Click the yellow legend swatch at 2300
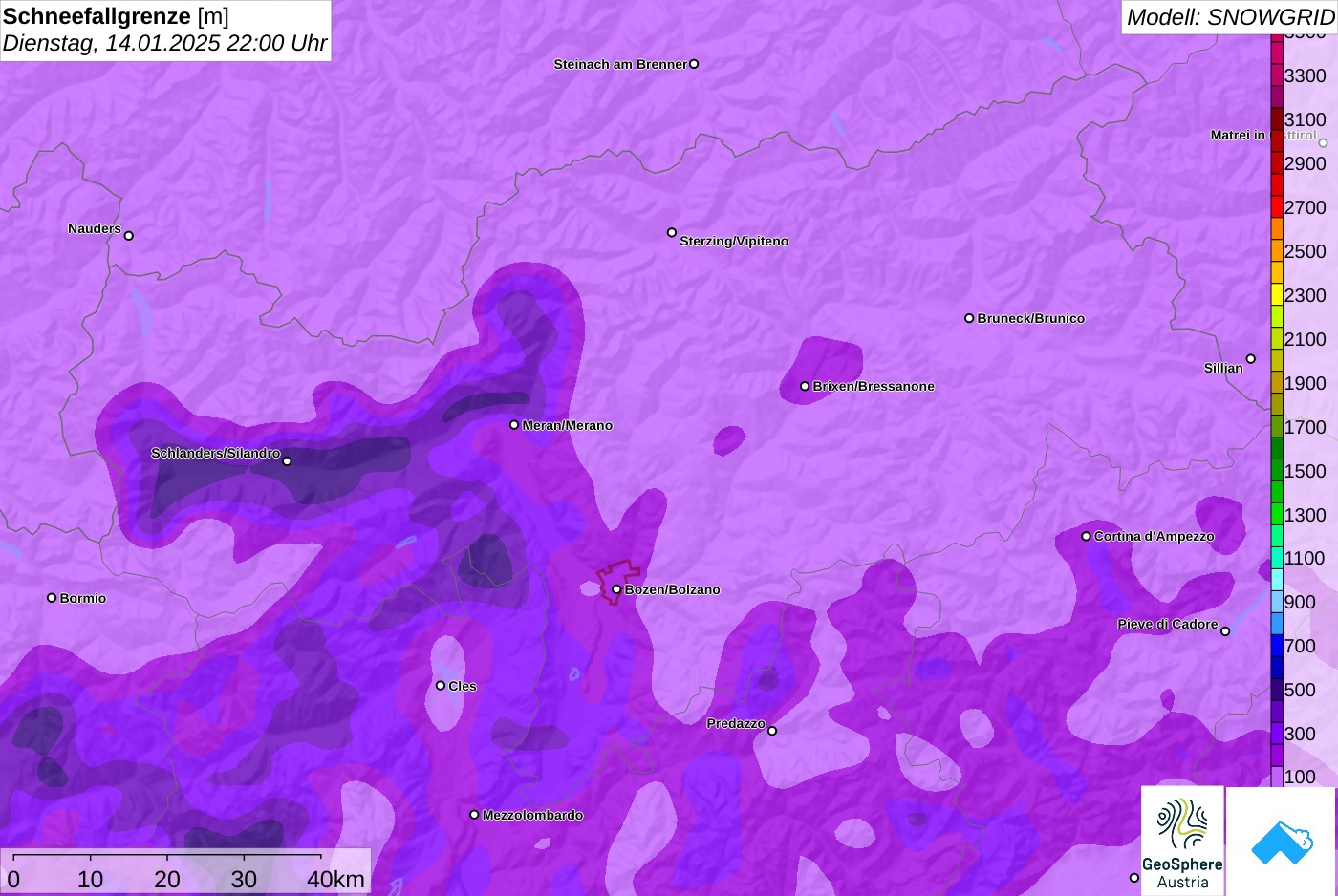Viewport: 1338px width, 896px height. coord(1277,295)
